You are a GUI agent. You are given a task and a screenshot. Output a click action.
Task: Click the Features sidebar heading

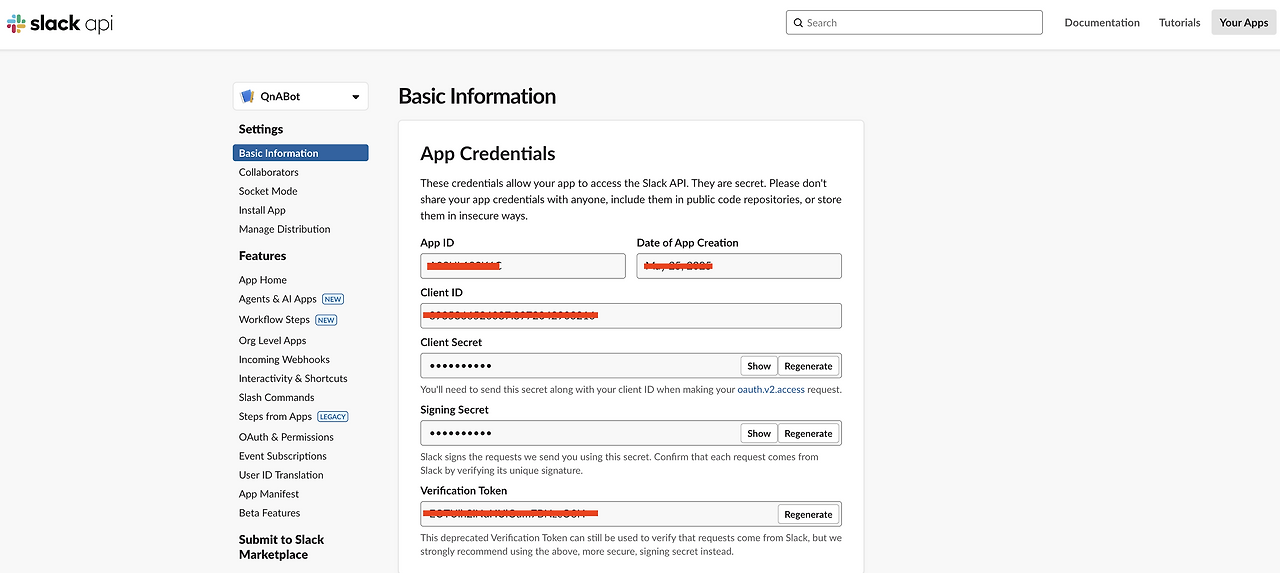[263, 256]
